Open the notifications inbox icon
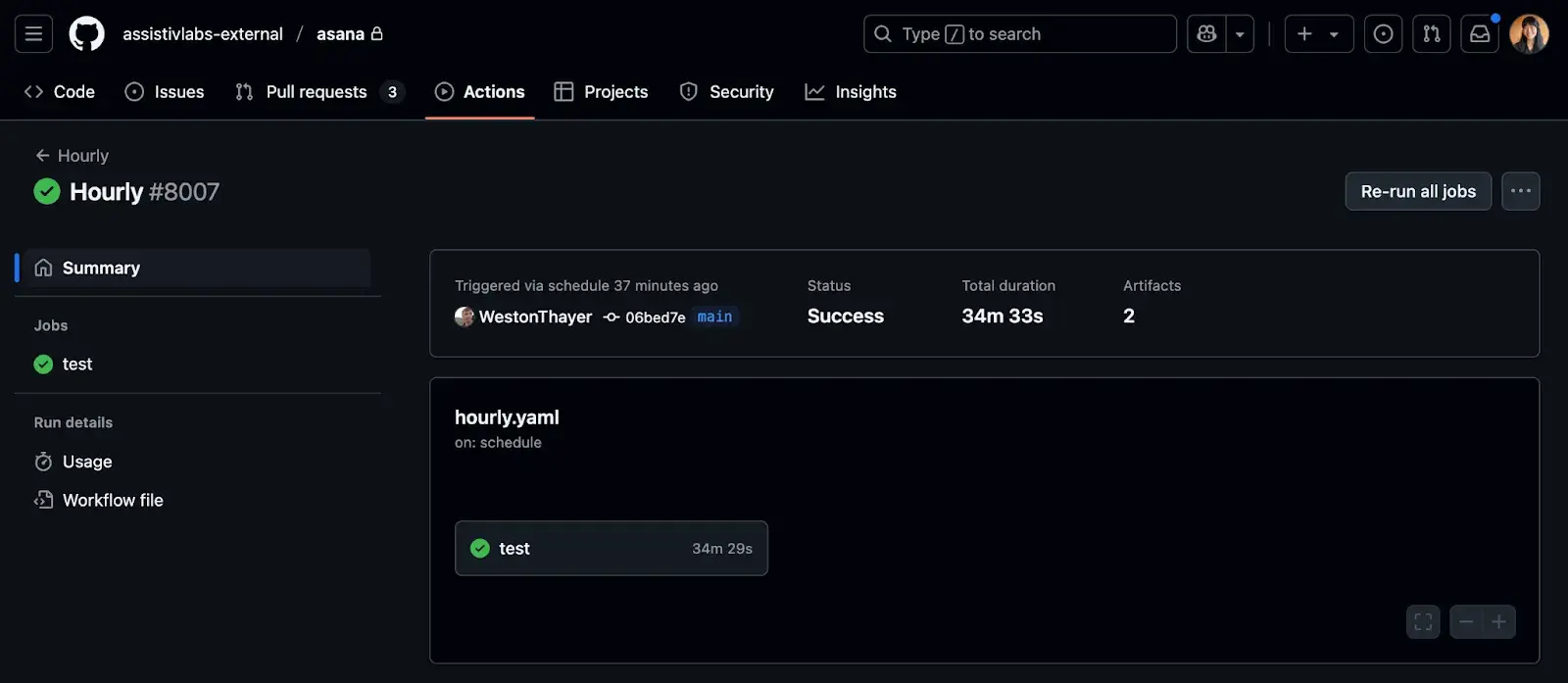The image size is (1568, 683). pos(1480,34)
